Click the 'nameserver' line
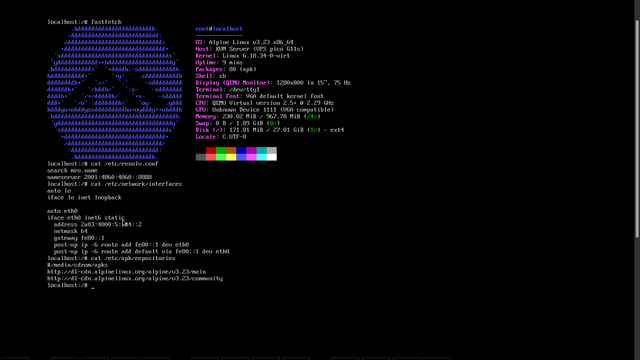The width and height of the screenshot is (640, 360). click(100, 177)
